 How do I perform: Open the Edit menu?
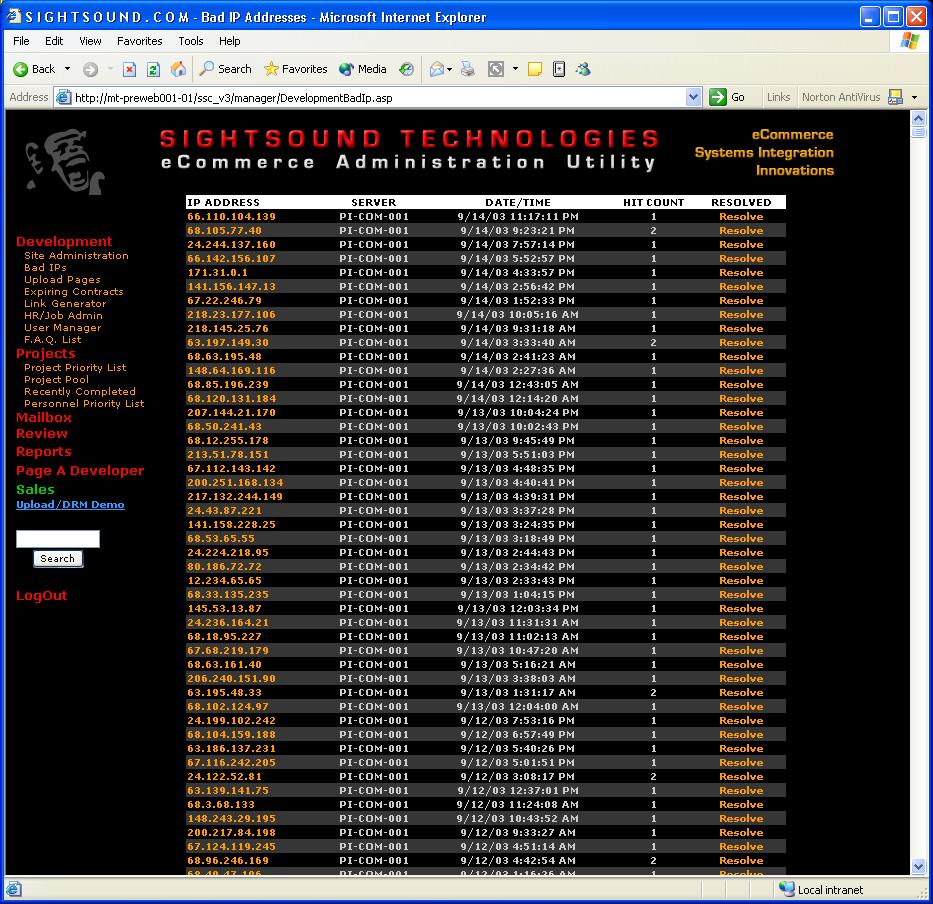[54, 41]
